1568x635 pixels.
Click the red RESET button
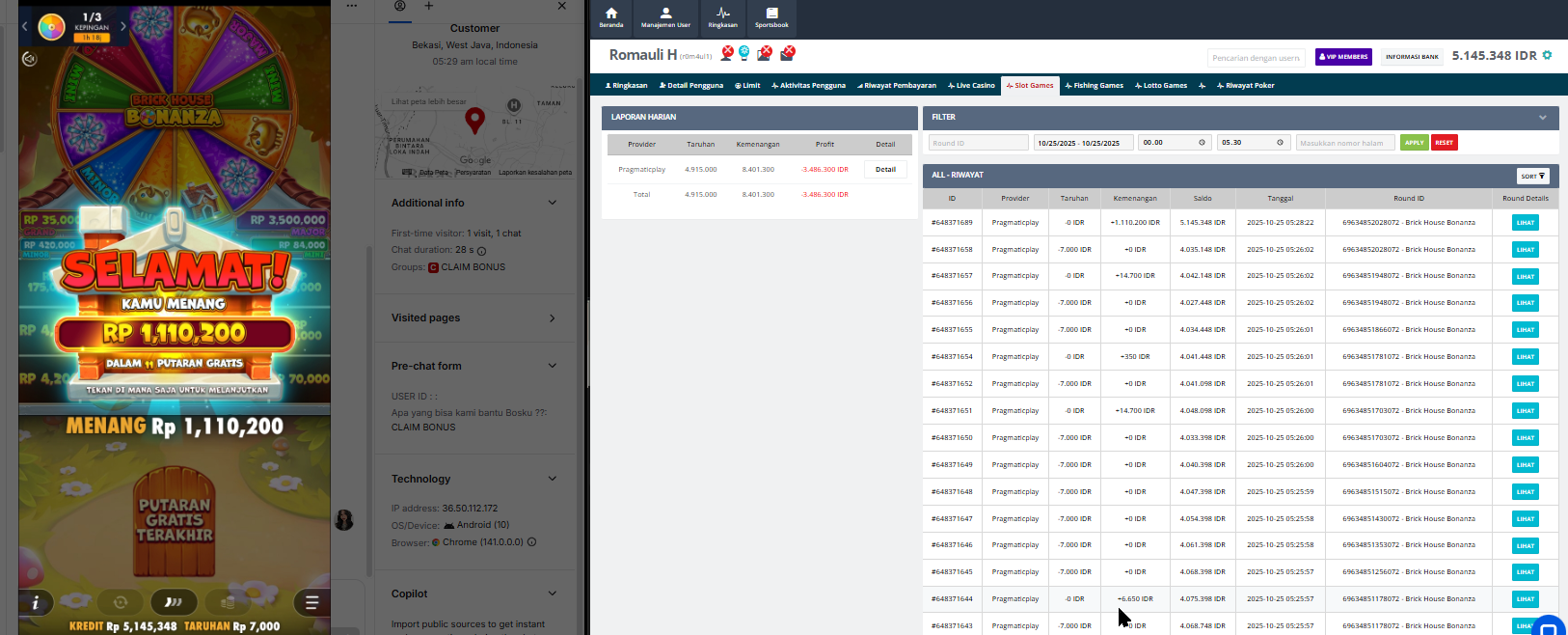point(1444,143)
